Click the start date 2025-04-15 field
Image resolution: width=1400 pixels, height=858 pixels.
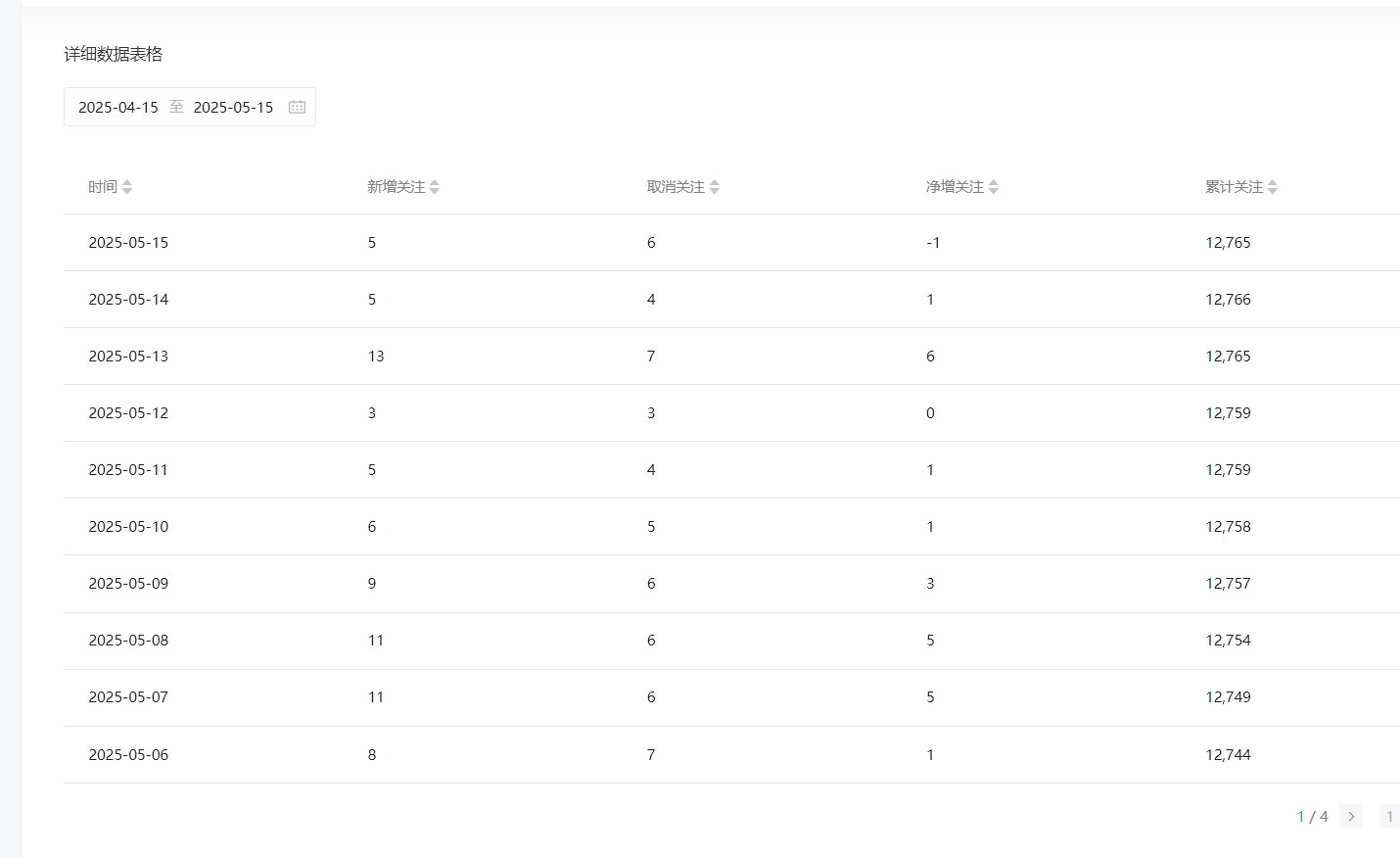pyautogui.click(x=118, y=107)
